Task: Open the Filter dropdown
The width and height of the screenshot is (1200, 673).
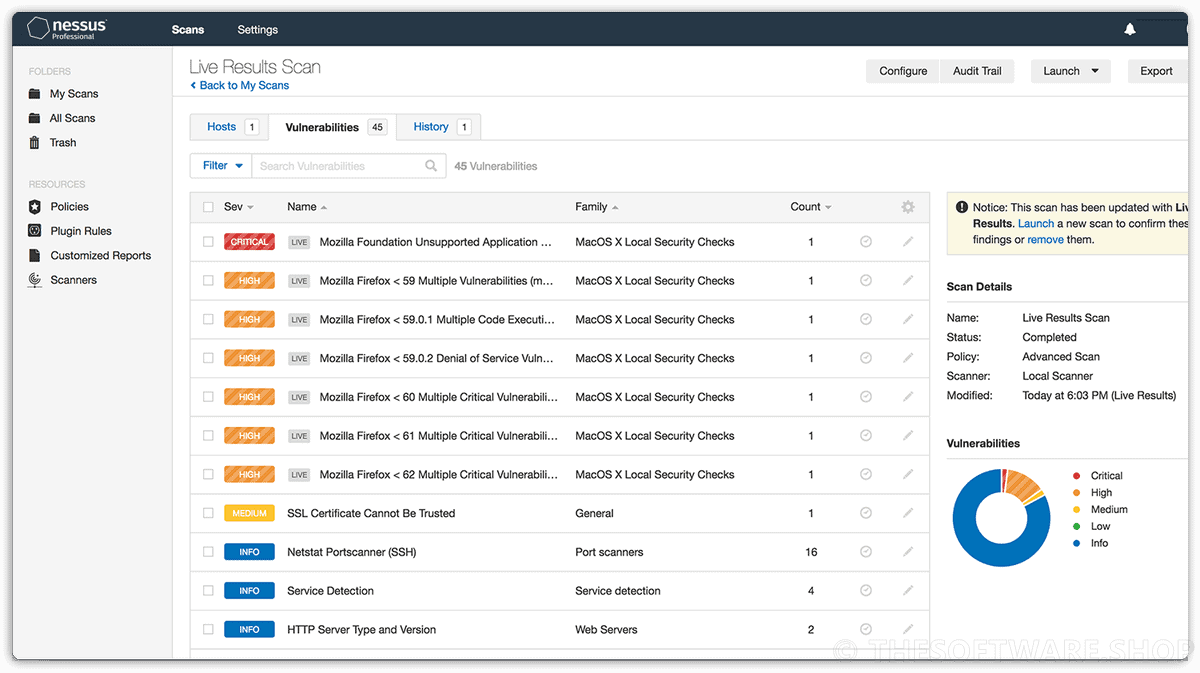Action: point(221,166)
